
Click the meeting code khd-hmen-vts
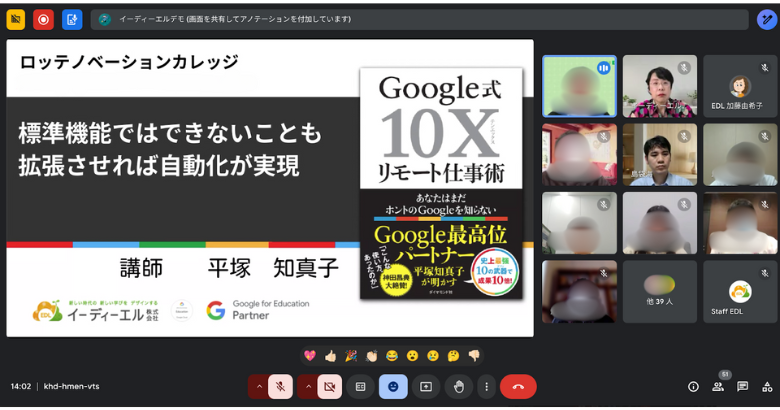point(72,387)
